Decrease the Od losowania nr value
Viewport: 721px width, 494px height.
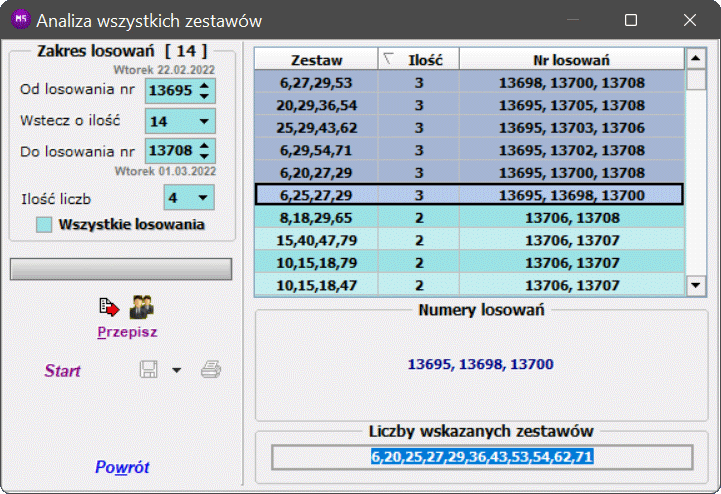point(205,96)
